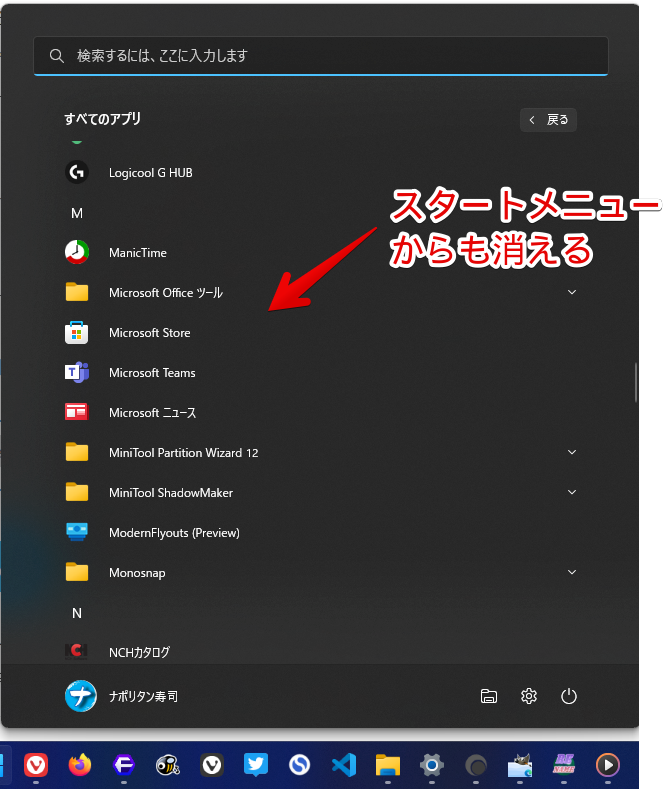Click the MiniTool Partition Wizard 12 folder icon
Image resolution: width=669 pixels, height=789 pixels.
coord(77,452)
